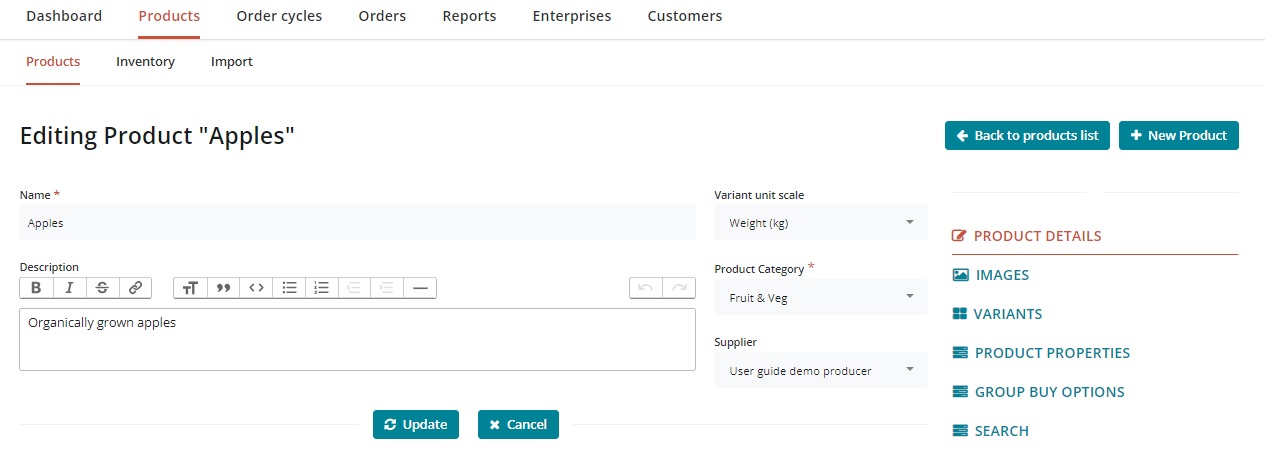Open the Supplier dropdown
The height and width of the screenshot is (463, 1265).
[821, 371]
